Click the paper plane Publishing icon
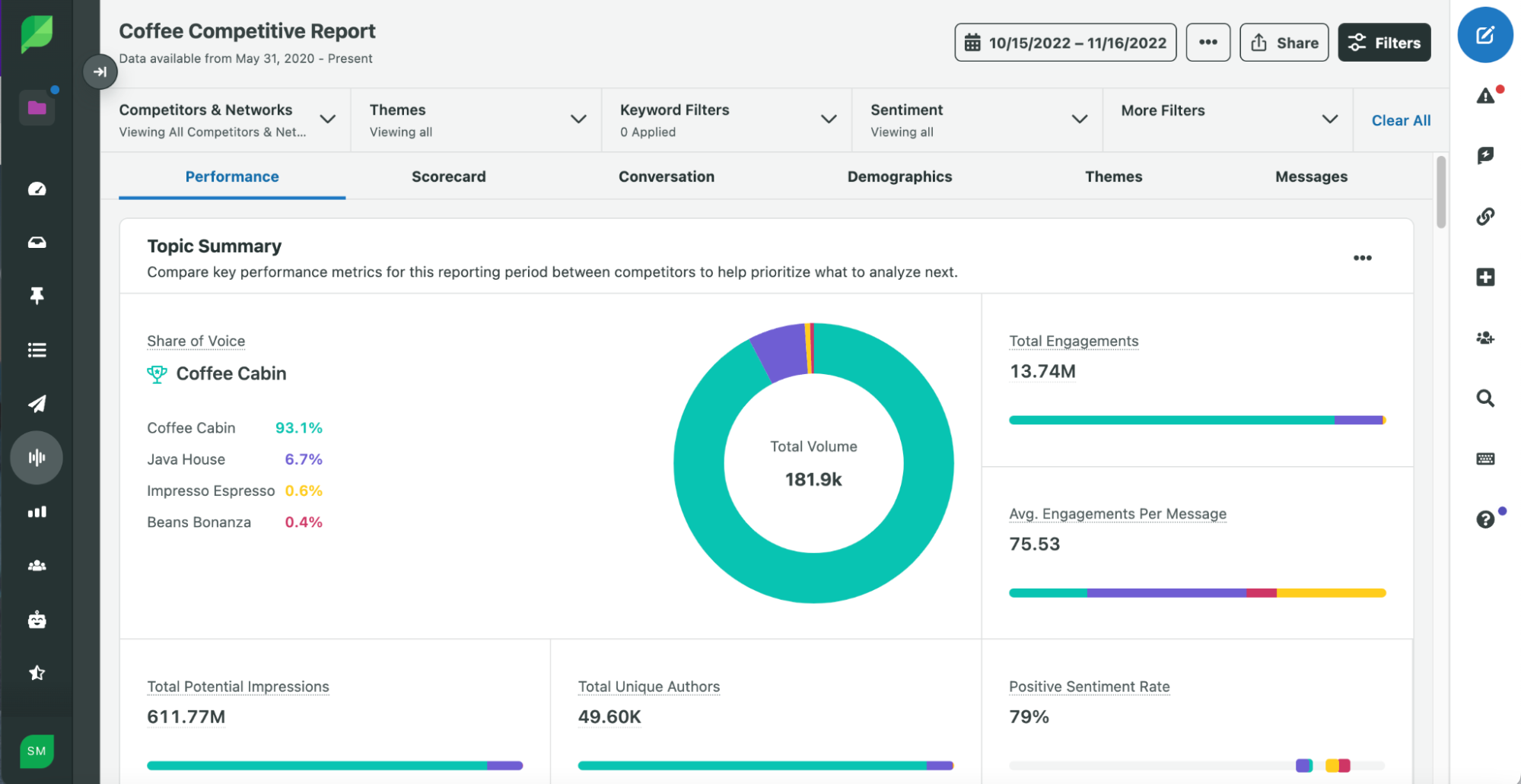Viewport: 1521px width, 784px height. click(x=37, y=404)
